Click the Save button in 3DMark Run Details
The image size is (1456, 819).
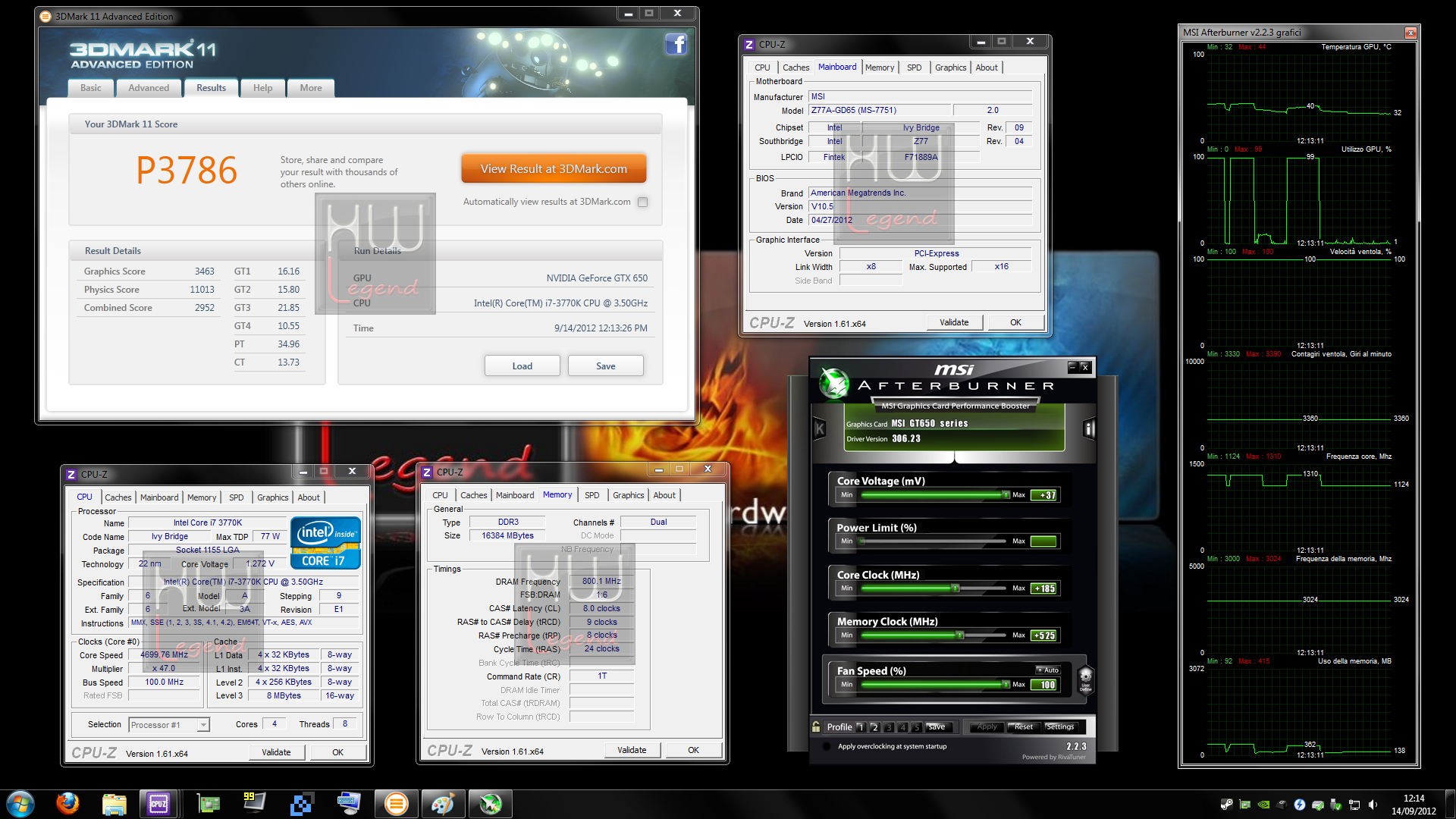pyautogui.click(x=606, y=366)
